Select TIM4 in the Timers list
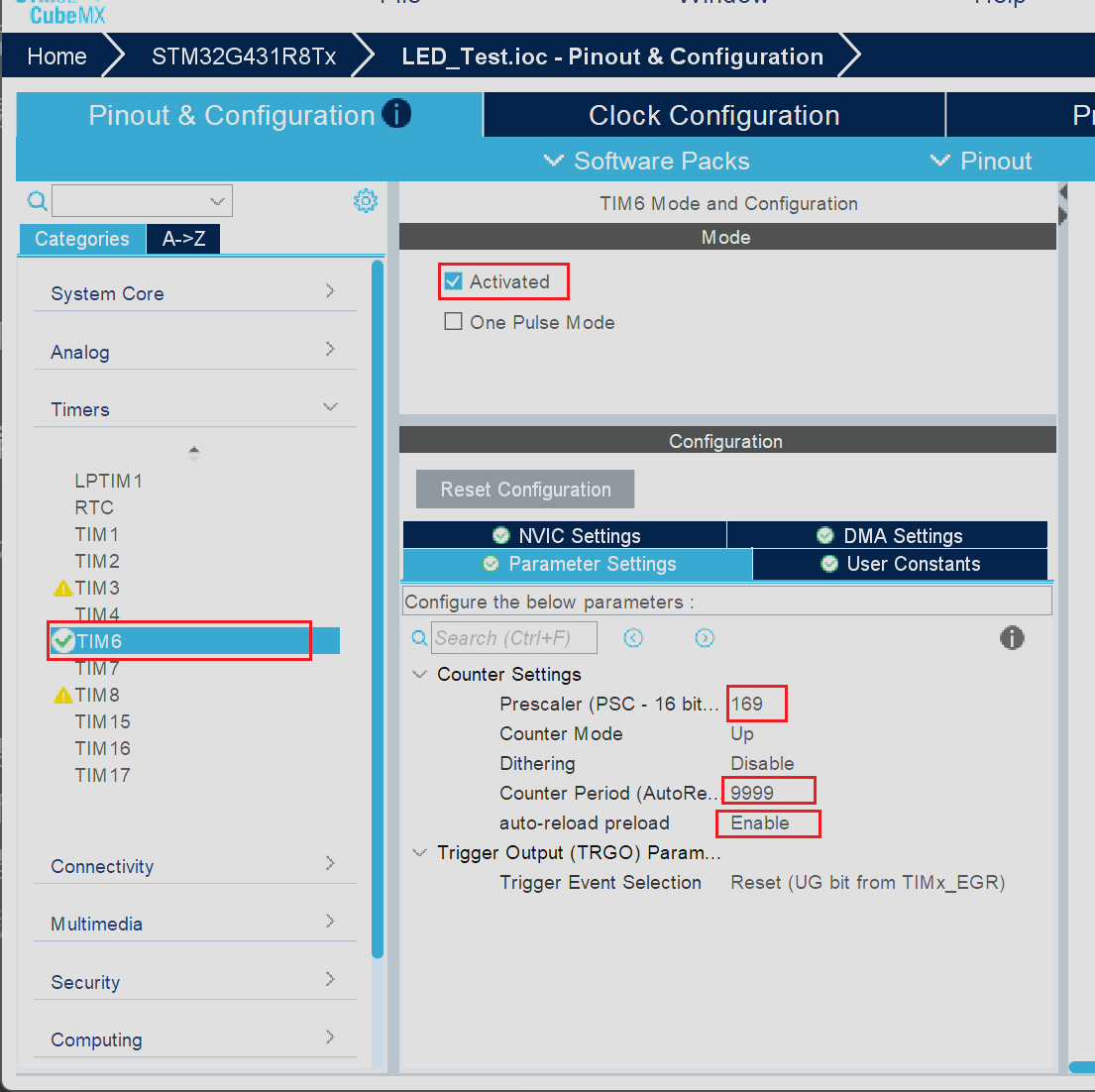This screenshot has width=1095, height=1092. pos(97,614)
